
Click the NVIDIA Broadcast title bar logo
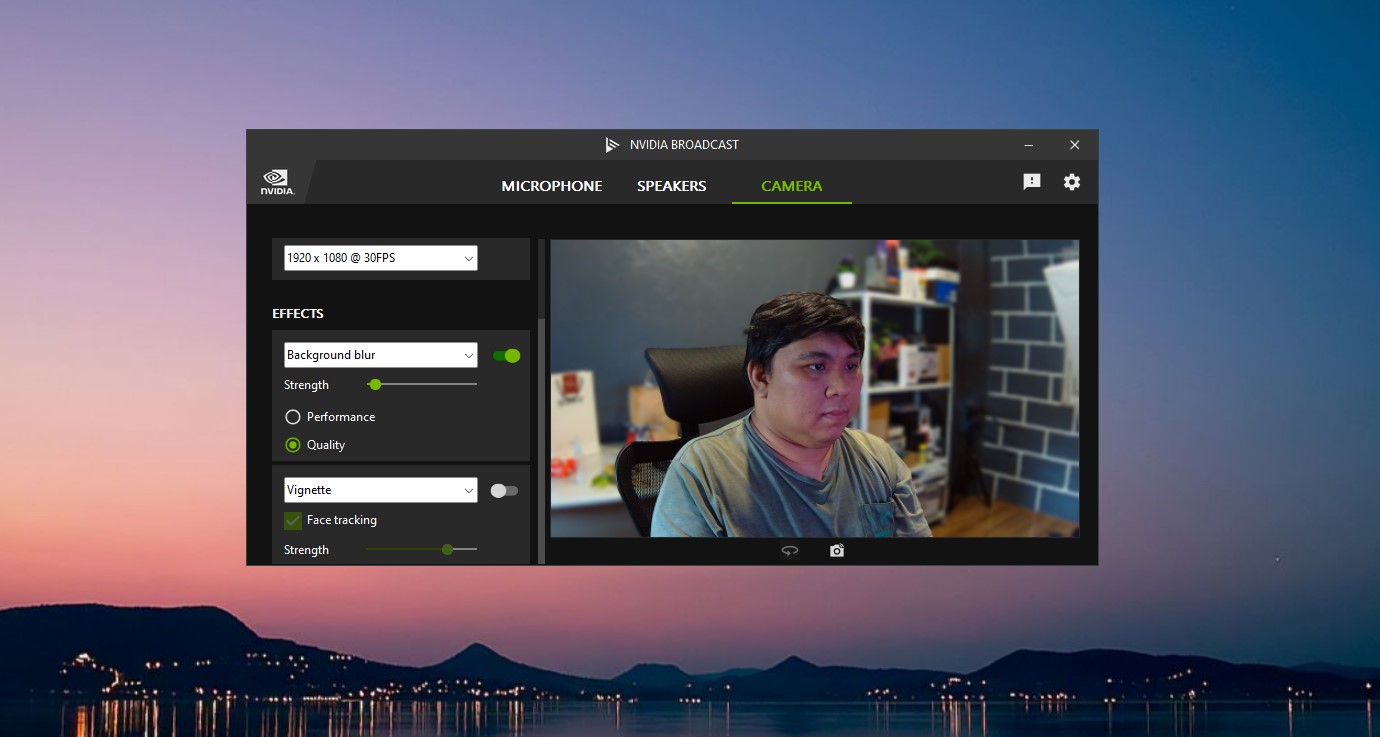pyautogui.click(x=613, y=145)
